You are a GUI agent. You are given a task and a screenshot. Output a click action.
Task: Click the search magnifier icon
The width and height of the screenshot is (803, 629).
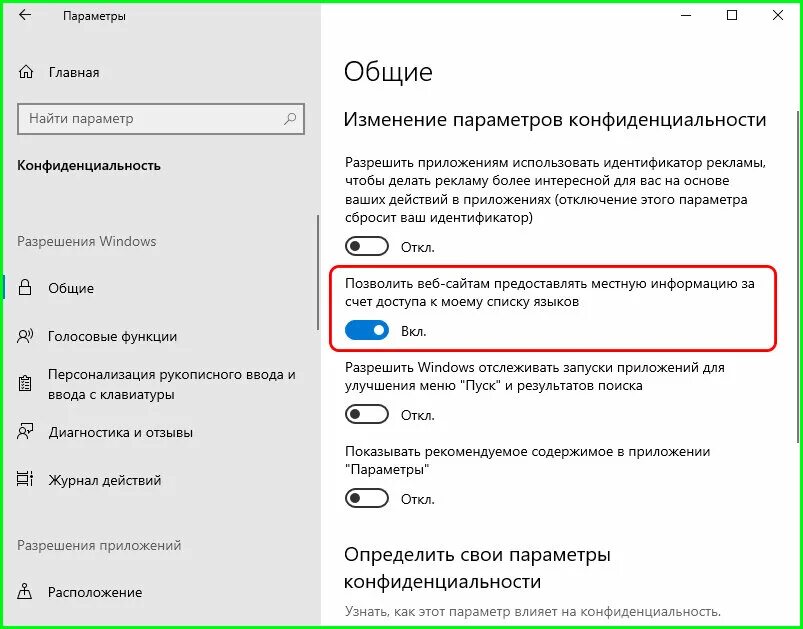[290, 119]
